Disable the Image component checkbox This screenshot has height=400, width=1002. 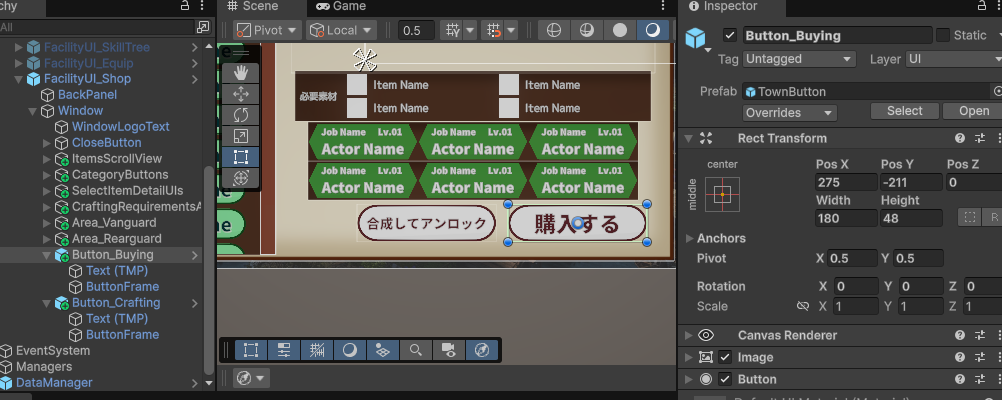[726, 357]
